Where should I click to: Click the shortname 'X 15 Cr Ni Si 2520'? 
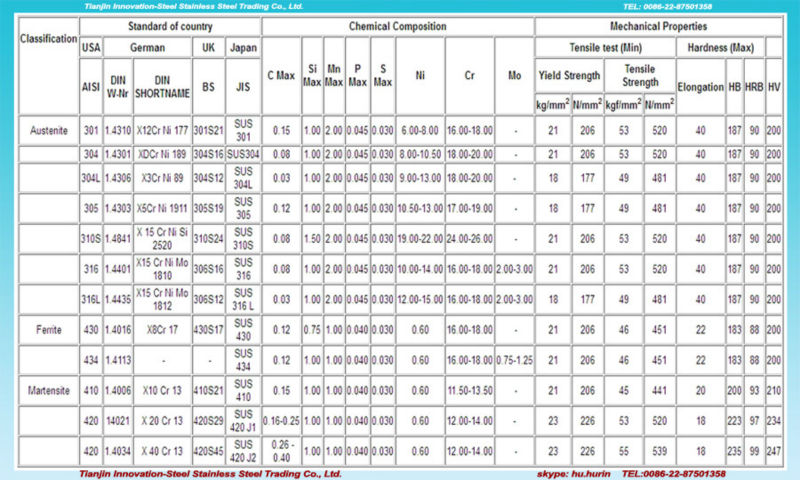(x=162, y=239)
